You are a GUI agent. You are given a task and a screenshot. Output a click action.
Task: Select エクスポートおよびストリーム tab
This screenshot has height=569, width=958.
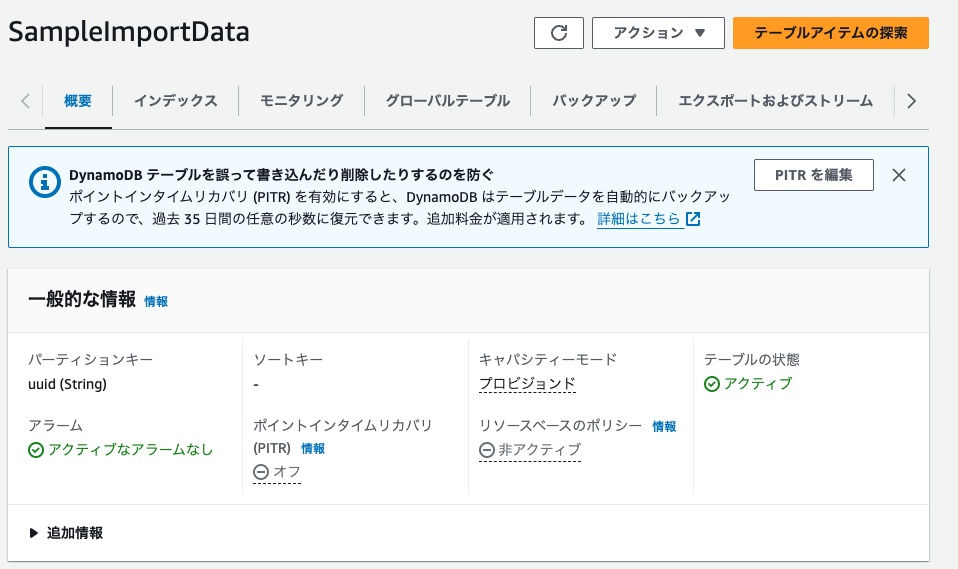pyautogui.click(x=775, y=100)
